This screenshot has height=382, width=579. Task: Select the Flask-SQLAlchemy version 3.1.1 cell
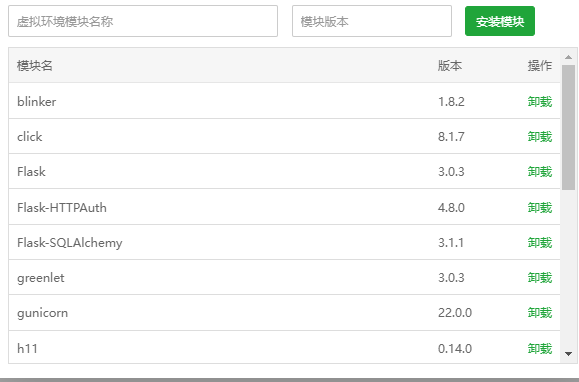pyautogui.click(x=451, y=242)
